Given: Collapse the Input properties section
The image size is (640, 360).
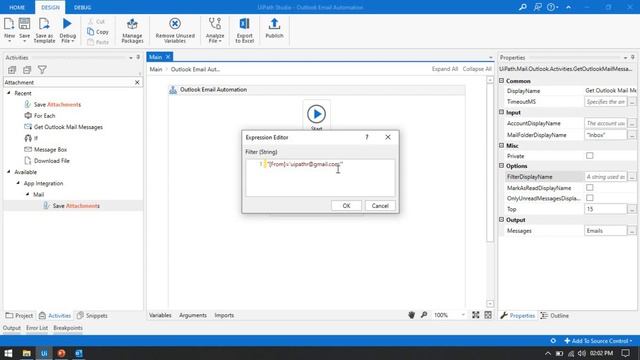Looking at the screenshot, I should click(502, 112).
